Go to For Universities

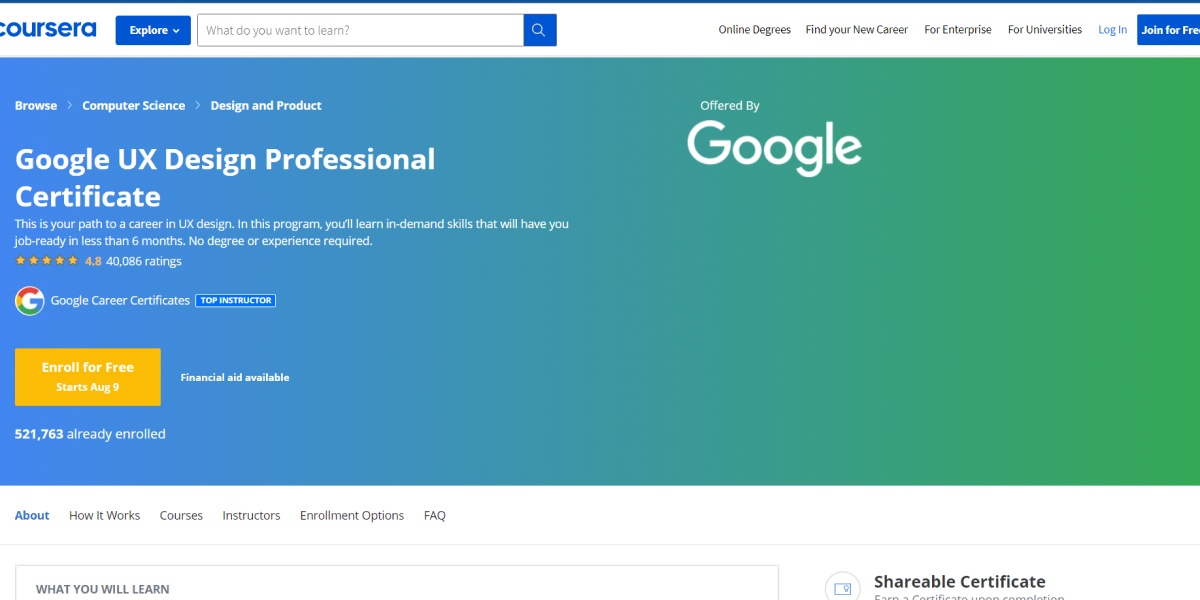pos(1045,30)
